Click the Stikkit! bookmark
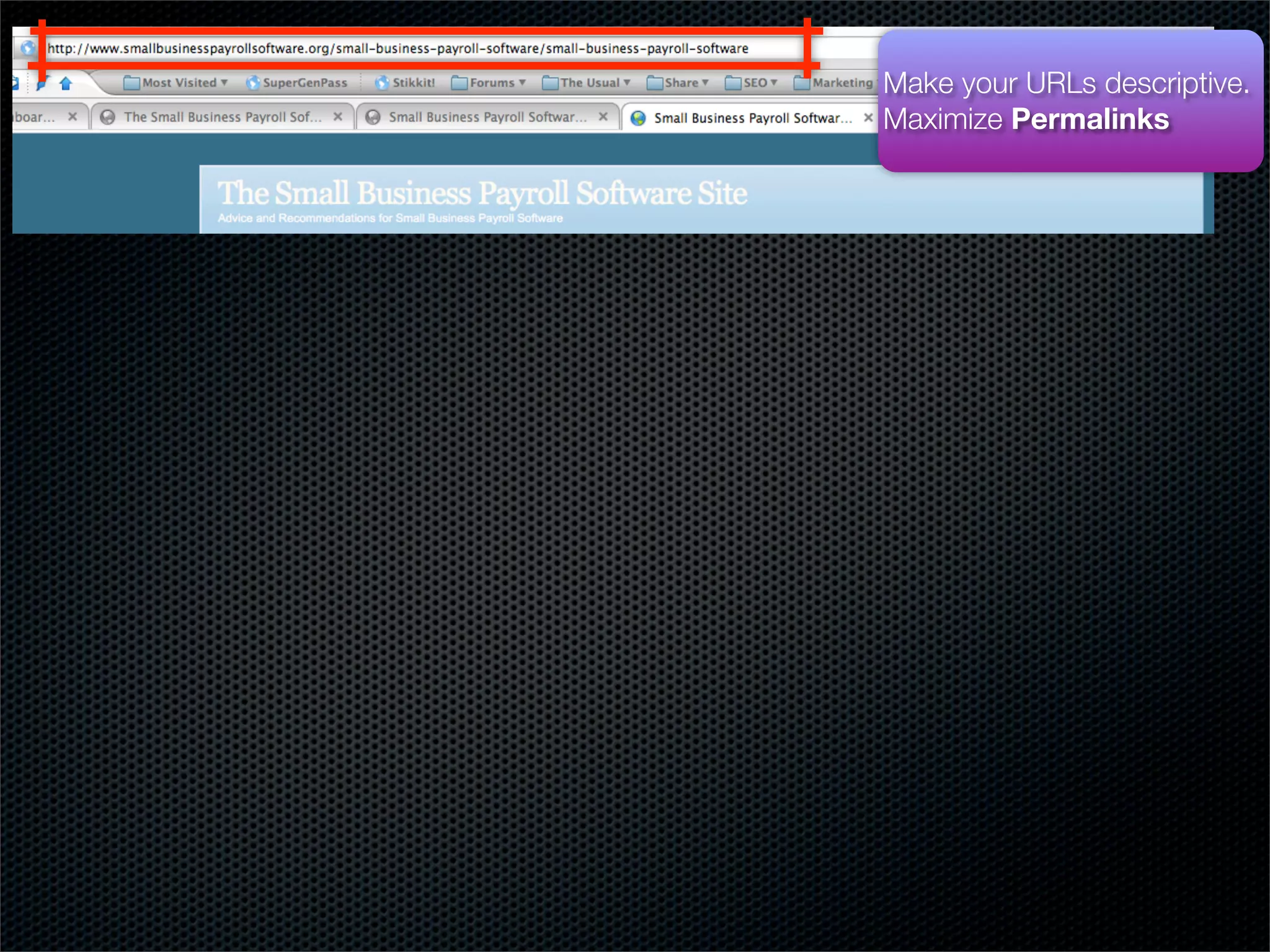 [x=405, y=82]
